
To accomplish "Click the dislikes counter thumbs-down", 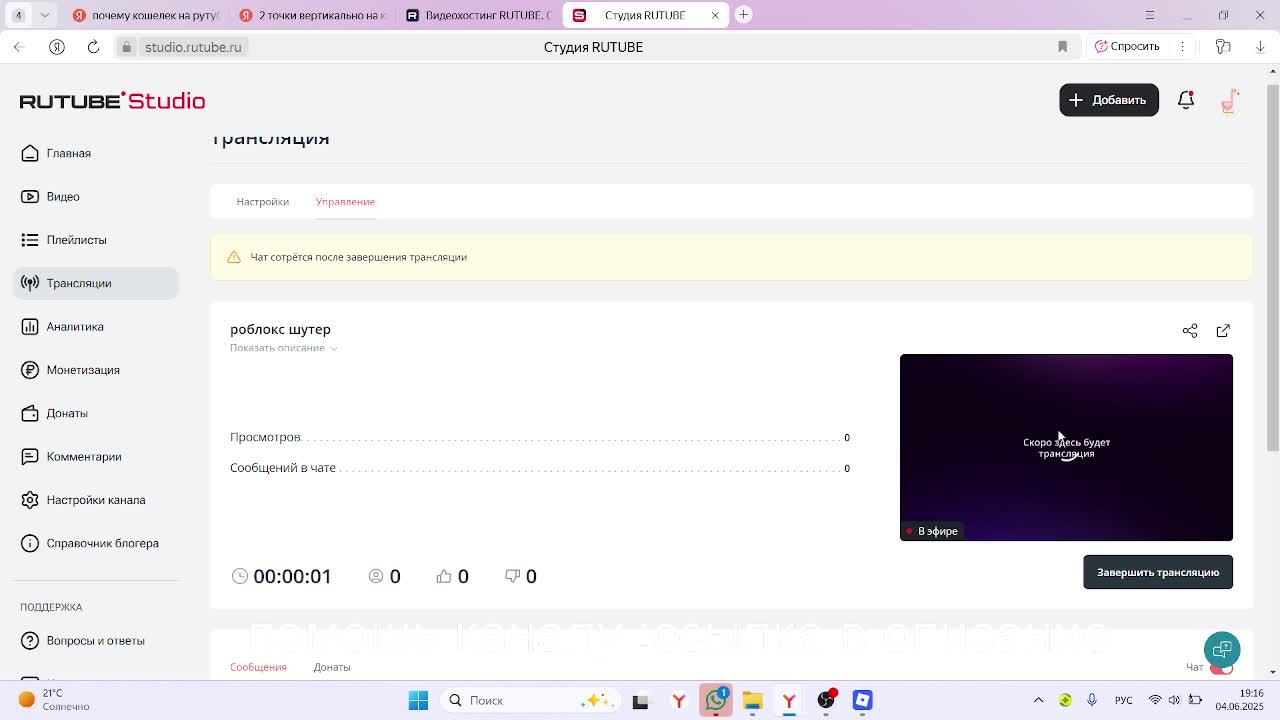I will pos(521,576).
